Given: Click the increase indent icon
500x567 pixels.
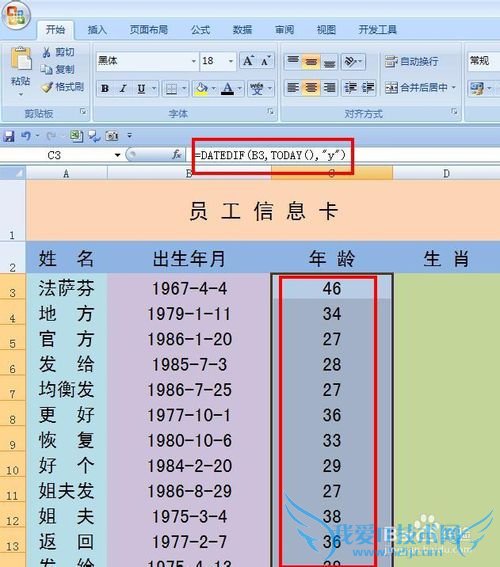Looking at the screenshot, I should coord(368,88).
